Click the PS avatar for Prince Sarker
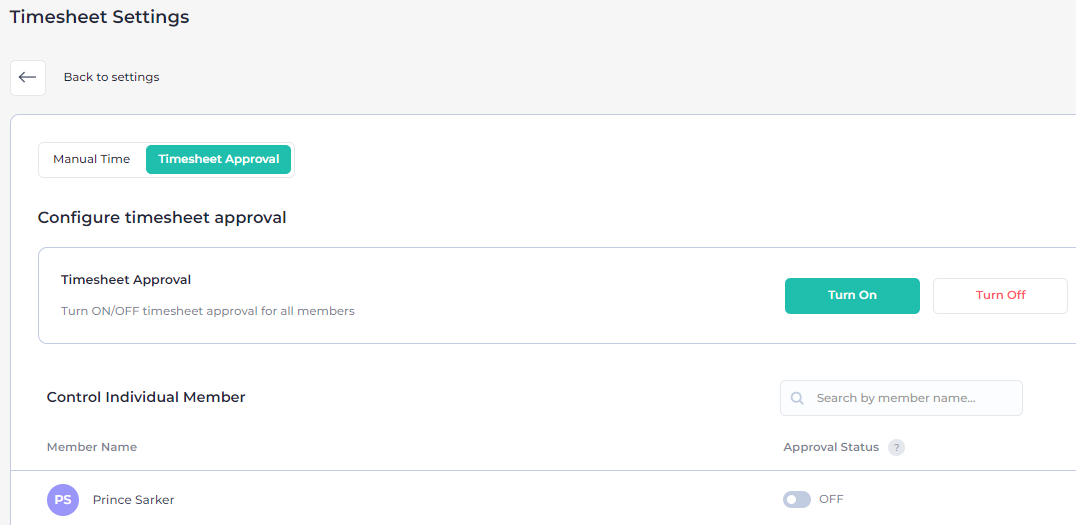Image resolution: width=1076 pixels, height=525 pixels. tap(63, 500)
